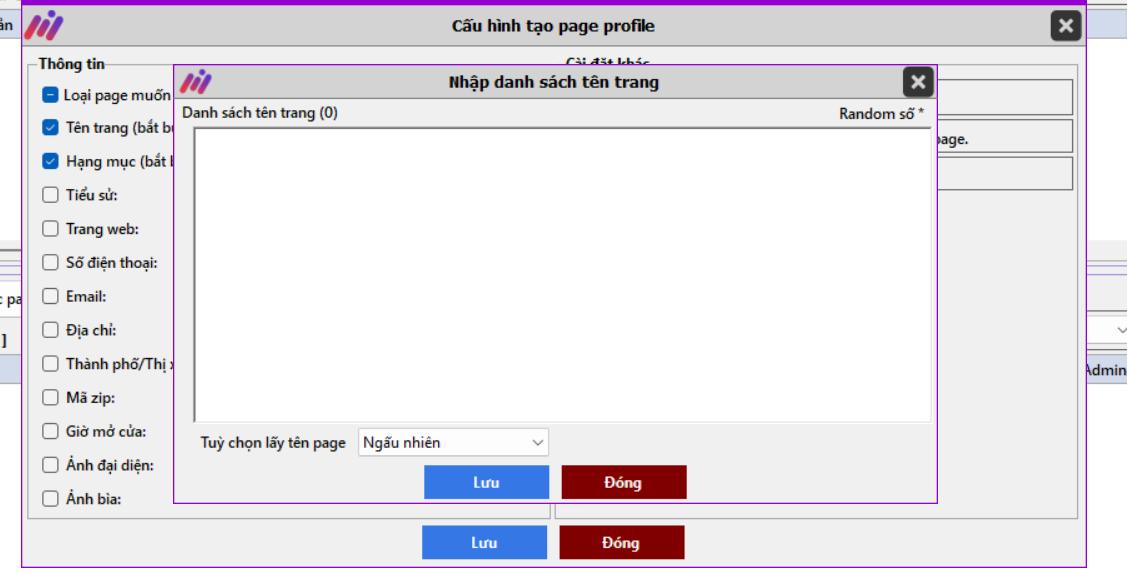Close the "Nhập danh sách tên trang" dialog
The image size is (1127, 574).
(x=919, y=82)
